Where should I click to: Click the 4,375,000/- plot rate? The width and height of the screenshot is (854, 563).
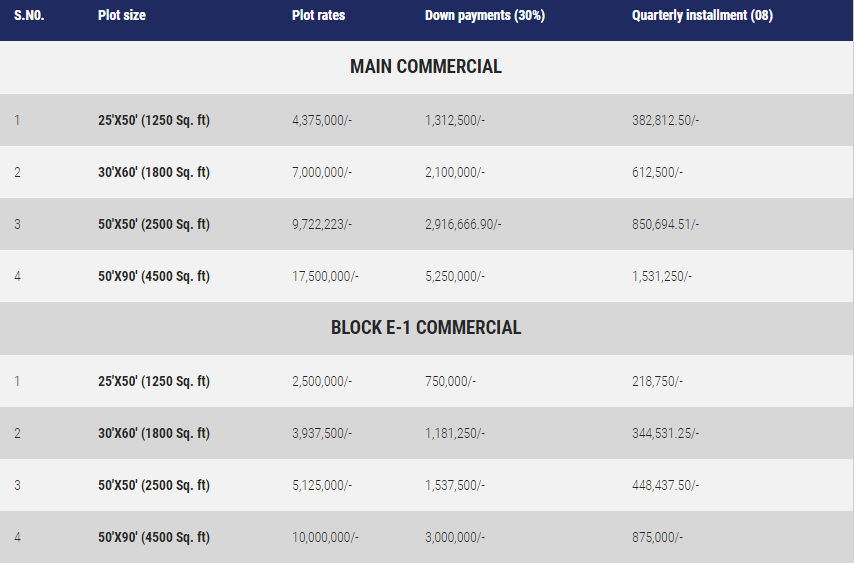(x=322, y=120)
